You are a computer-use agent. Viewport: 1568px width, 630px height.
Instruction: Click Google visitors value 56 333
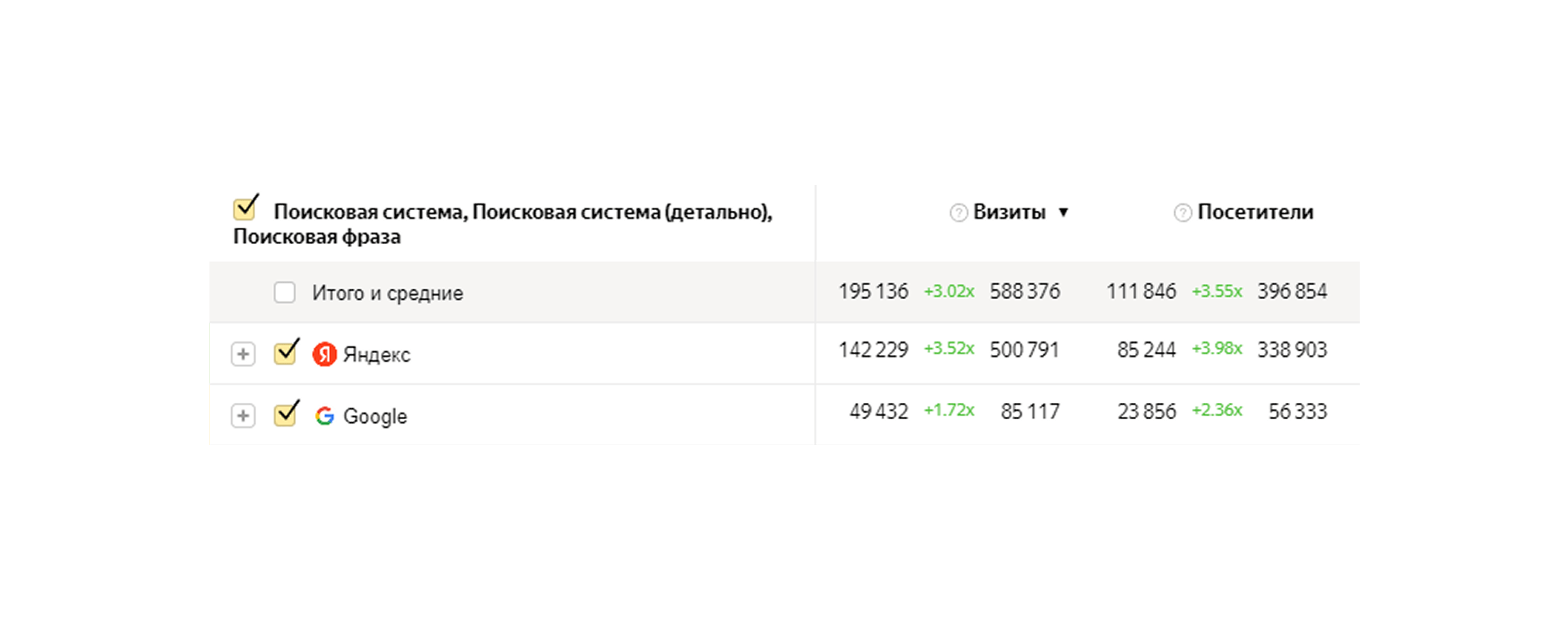pos(1297,411)
